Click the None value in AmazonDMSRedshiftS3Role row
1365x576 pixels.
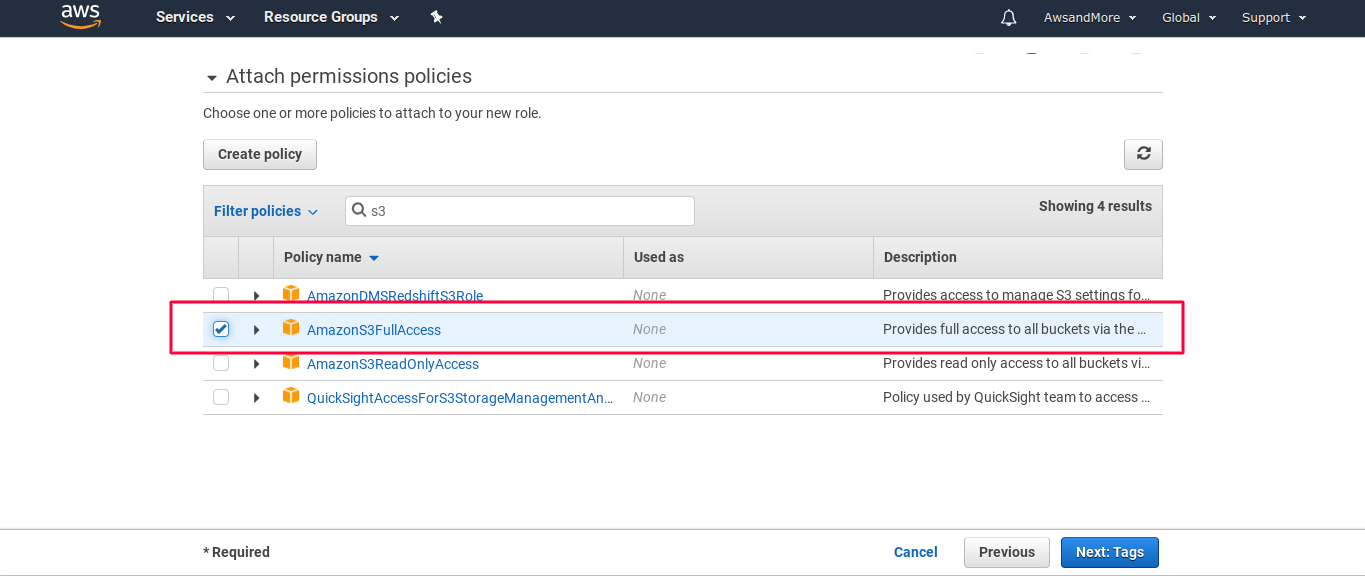[x=650, y=295]
